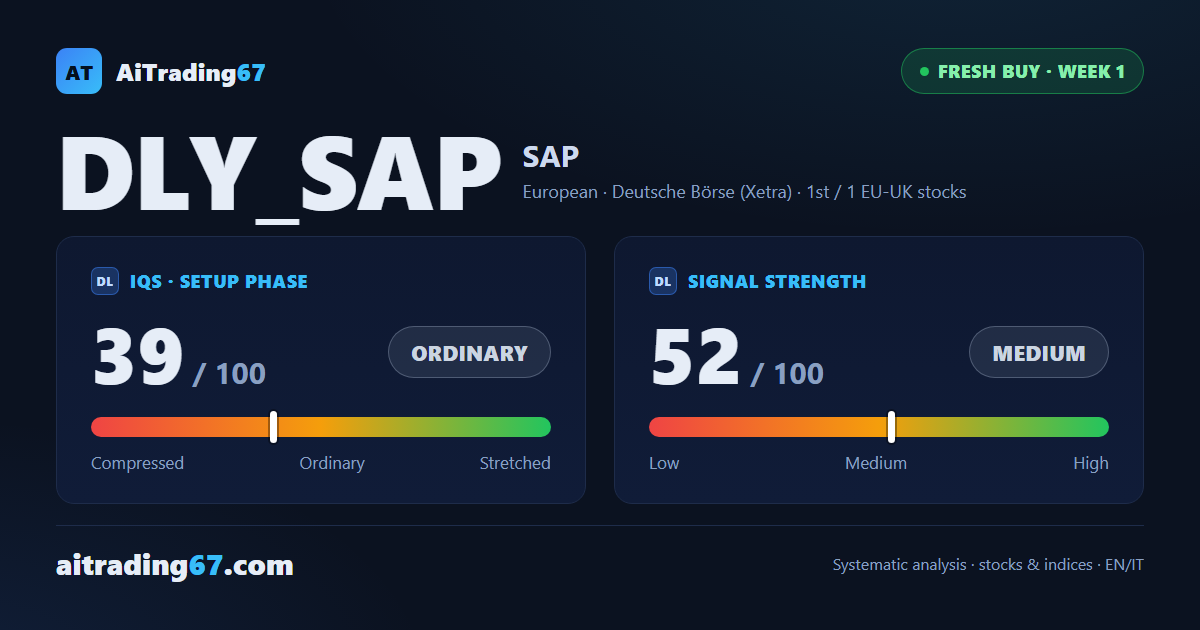Click the AT logo icon
The image size is (1200, 630).
[x=79, y=71]
